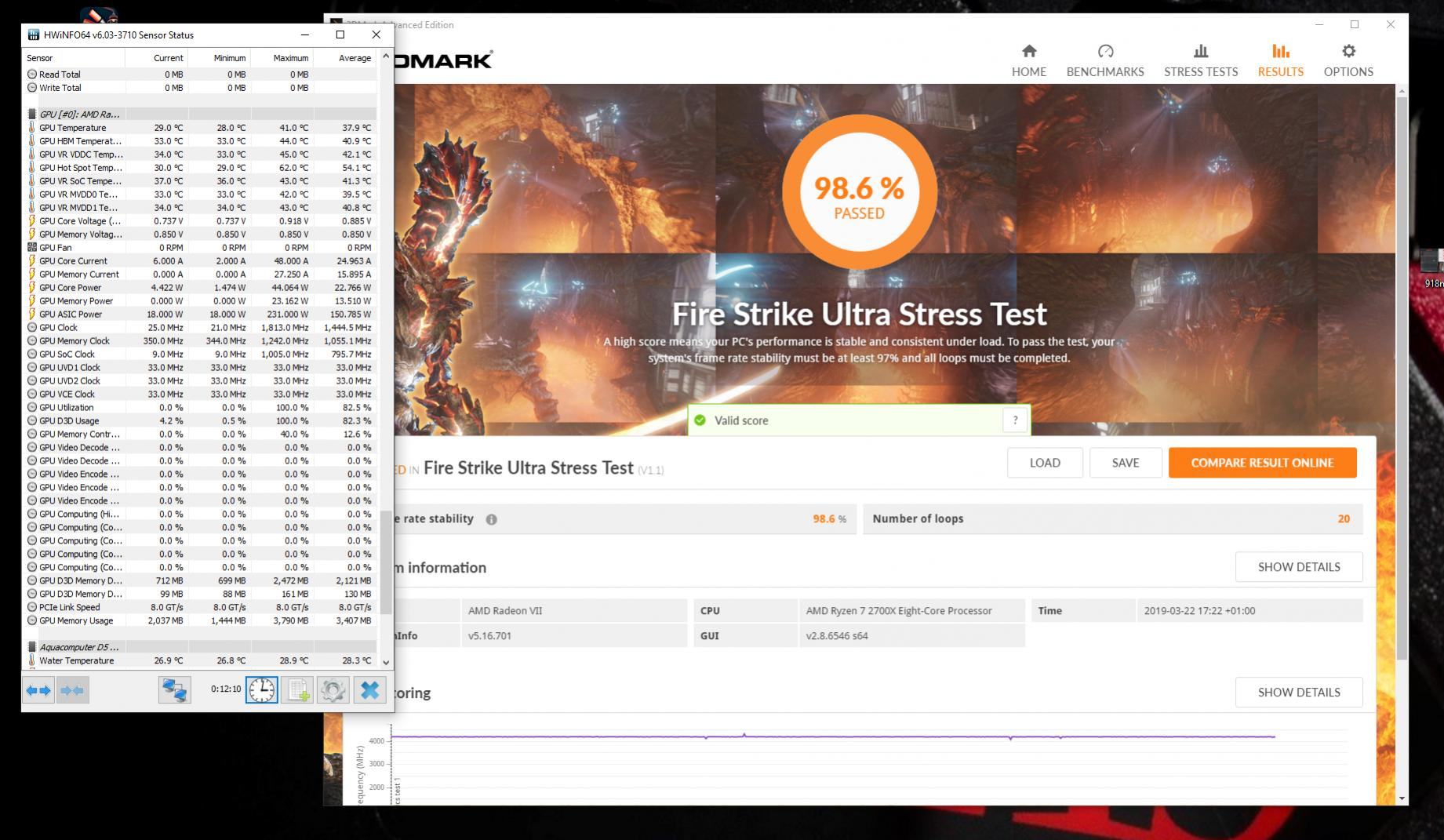The image size is (1444, 840).
Task: Click HWiNFO title bar app icon
Action: [34, 35]
